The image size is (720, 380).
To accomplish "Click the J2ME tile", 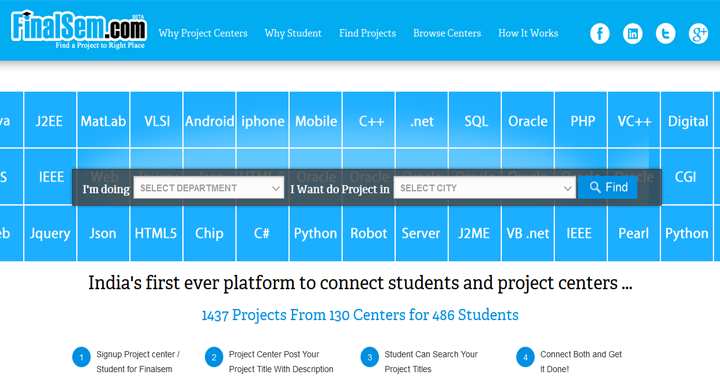I will click(475, 233).
